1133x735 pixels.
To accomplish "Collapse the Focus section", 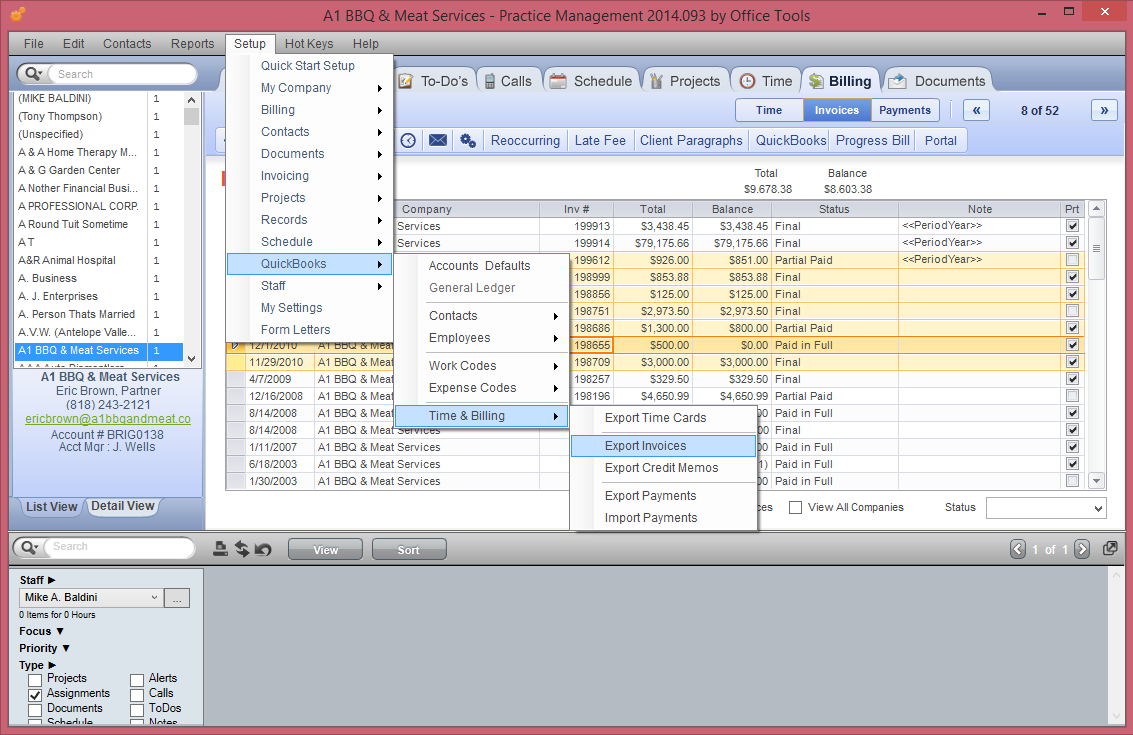I will point(60,632).
